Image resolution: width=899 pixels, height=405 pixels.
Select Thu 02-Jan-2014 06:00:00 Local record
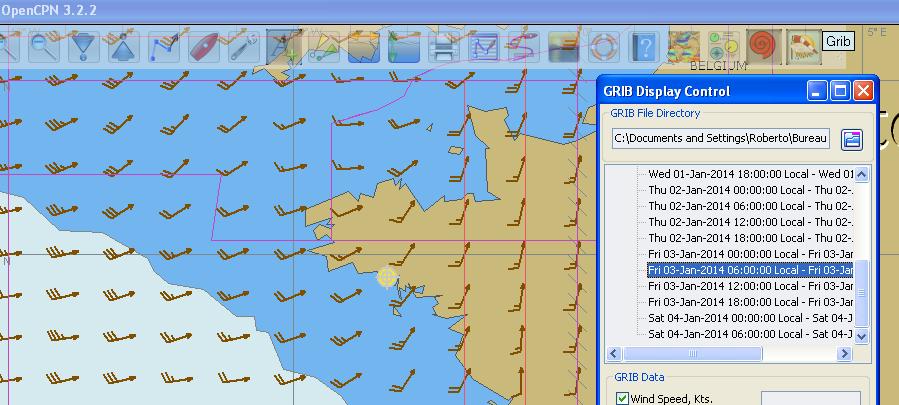(x=751, y=206)
